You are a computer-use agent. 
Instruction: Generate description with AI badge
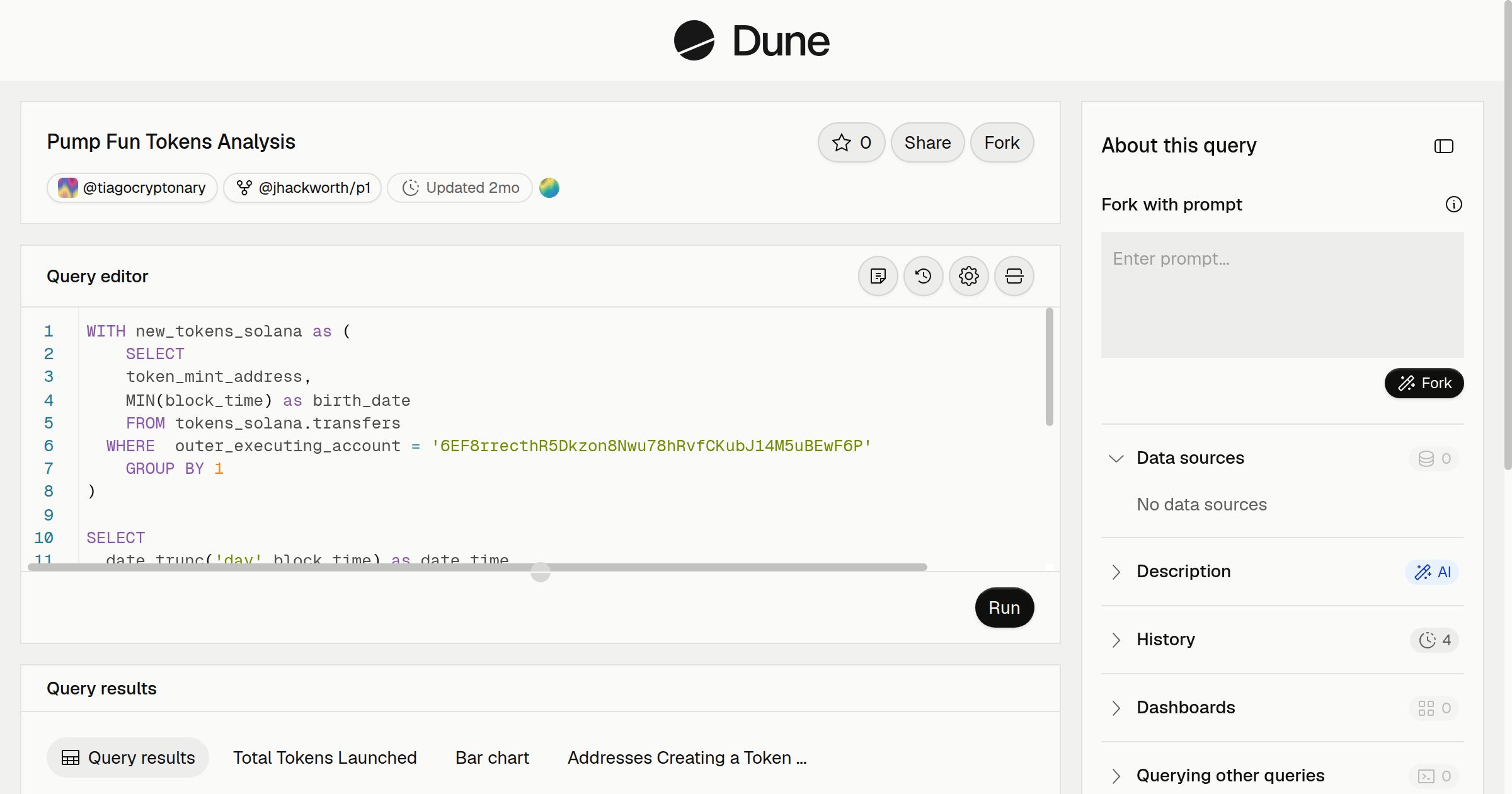(x=1432, y=572)
